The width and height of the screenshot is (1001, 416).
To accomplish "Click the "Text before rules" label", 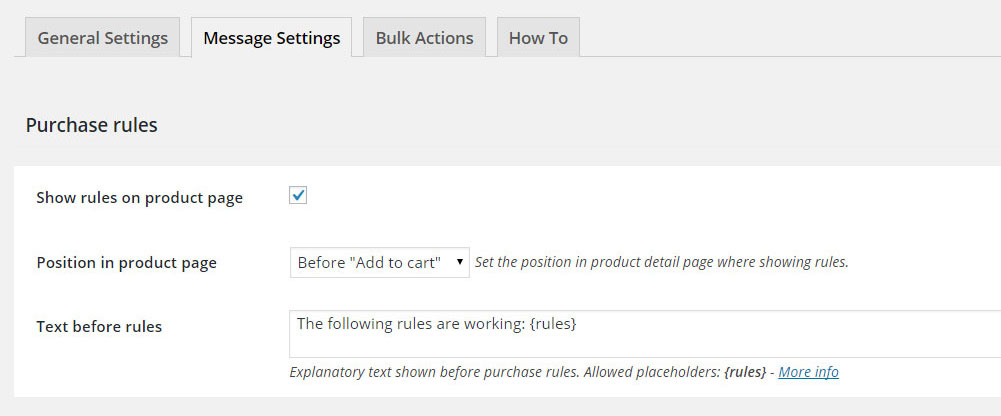I will click(x=99, y=326).
